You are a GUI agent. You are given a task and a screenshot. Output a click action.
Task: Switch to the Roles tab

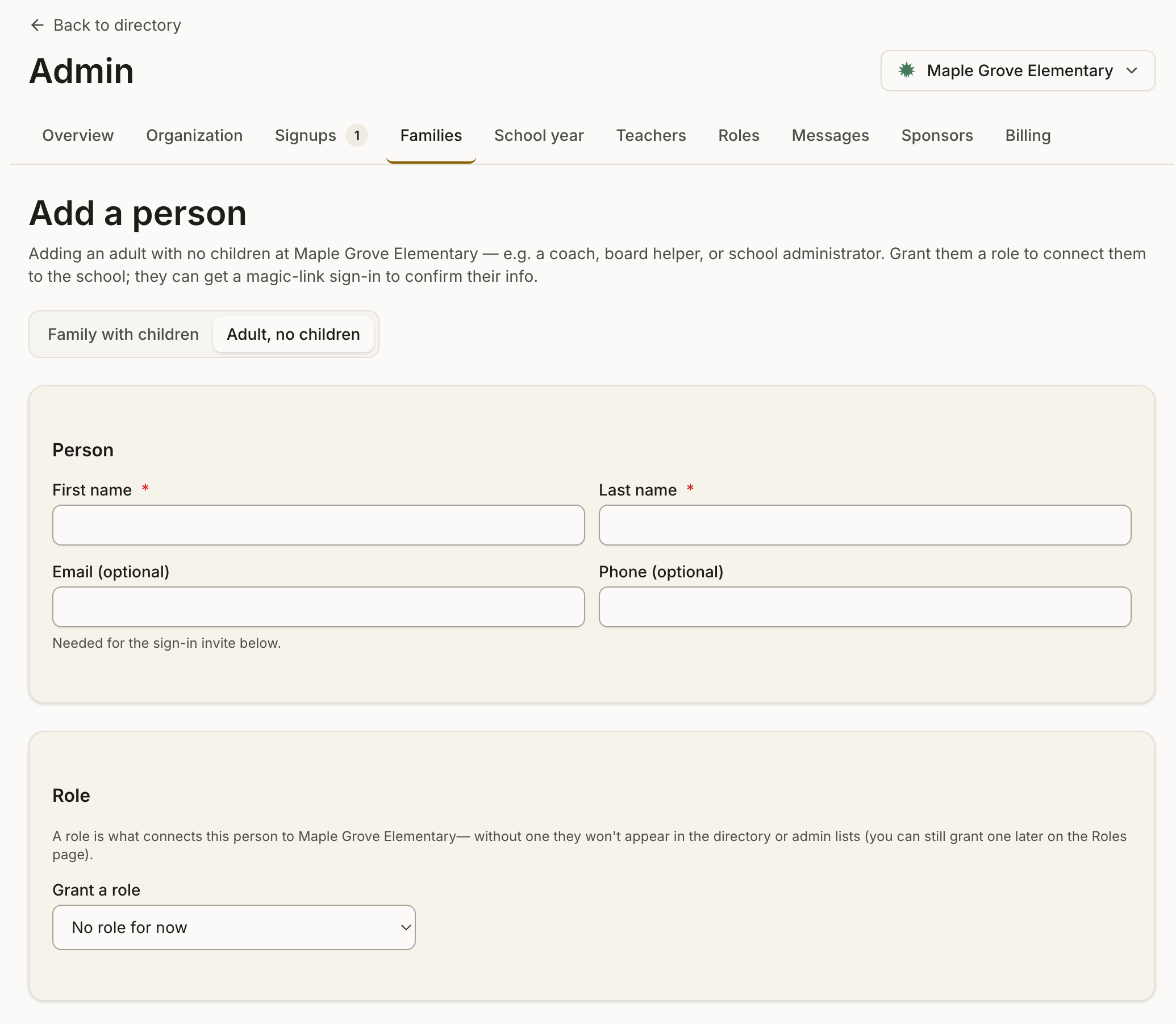click(739, 135)
